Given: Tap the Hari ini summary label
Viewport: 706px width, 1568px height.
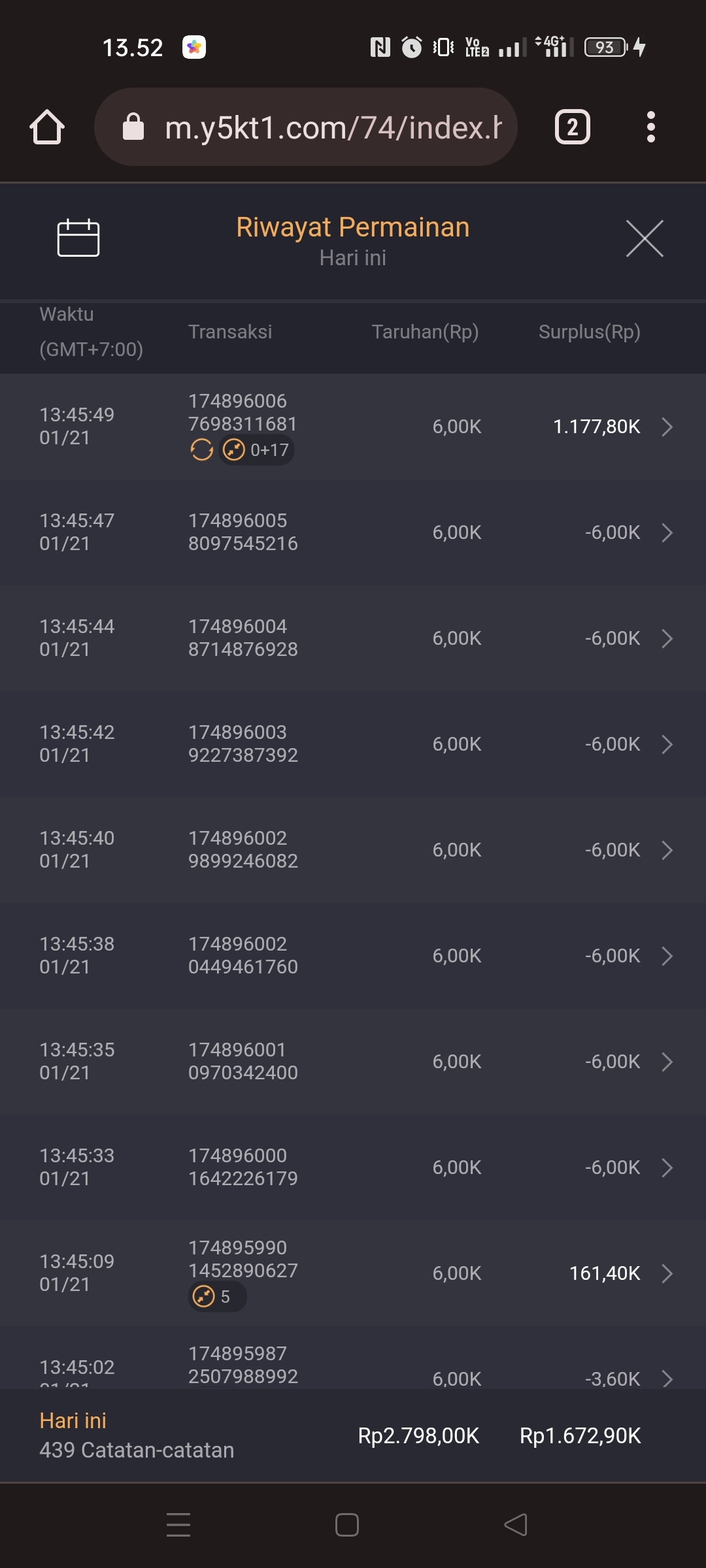Looking at the screenshot, I should (73, 1421).
